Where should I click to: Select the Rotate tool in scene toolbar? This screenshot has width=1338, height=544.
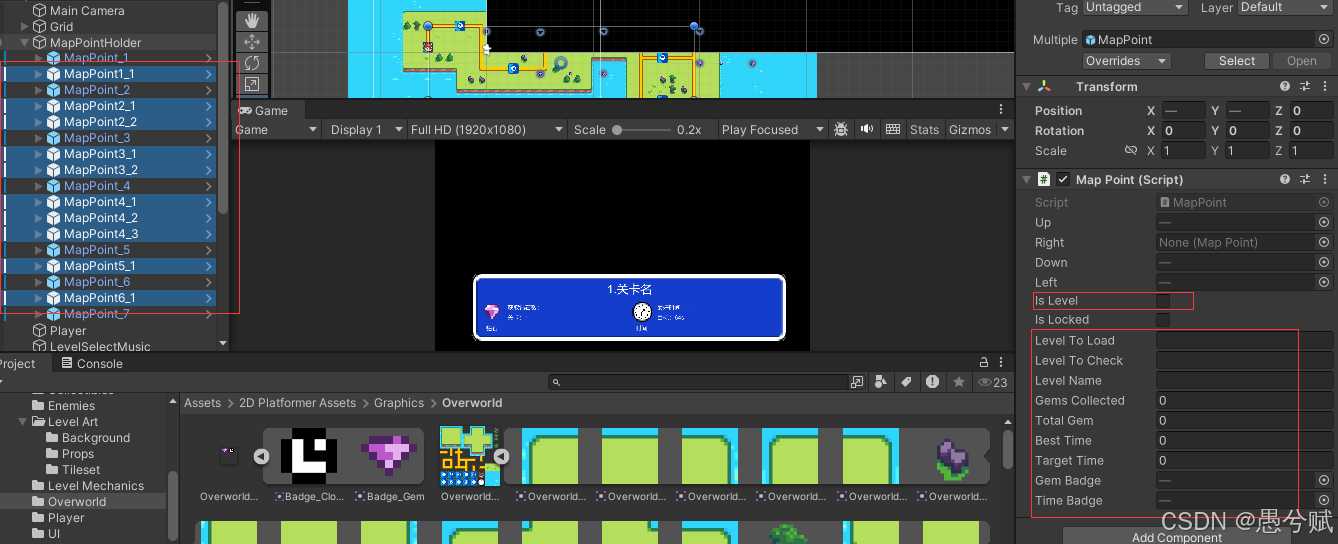251,64
